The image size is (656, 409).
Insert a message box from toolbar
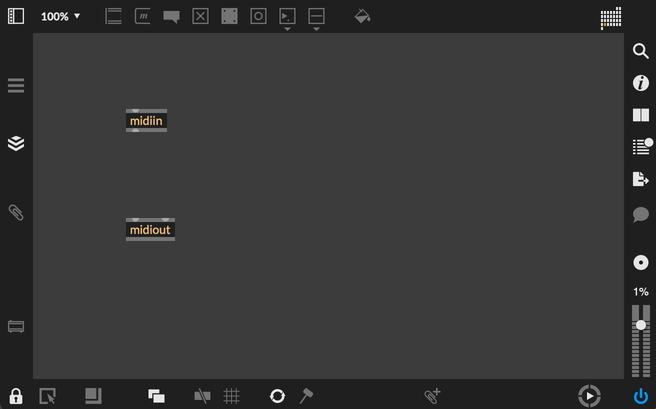tap(143, 16)
